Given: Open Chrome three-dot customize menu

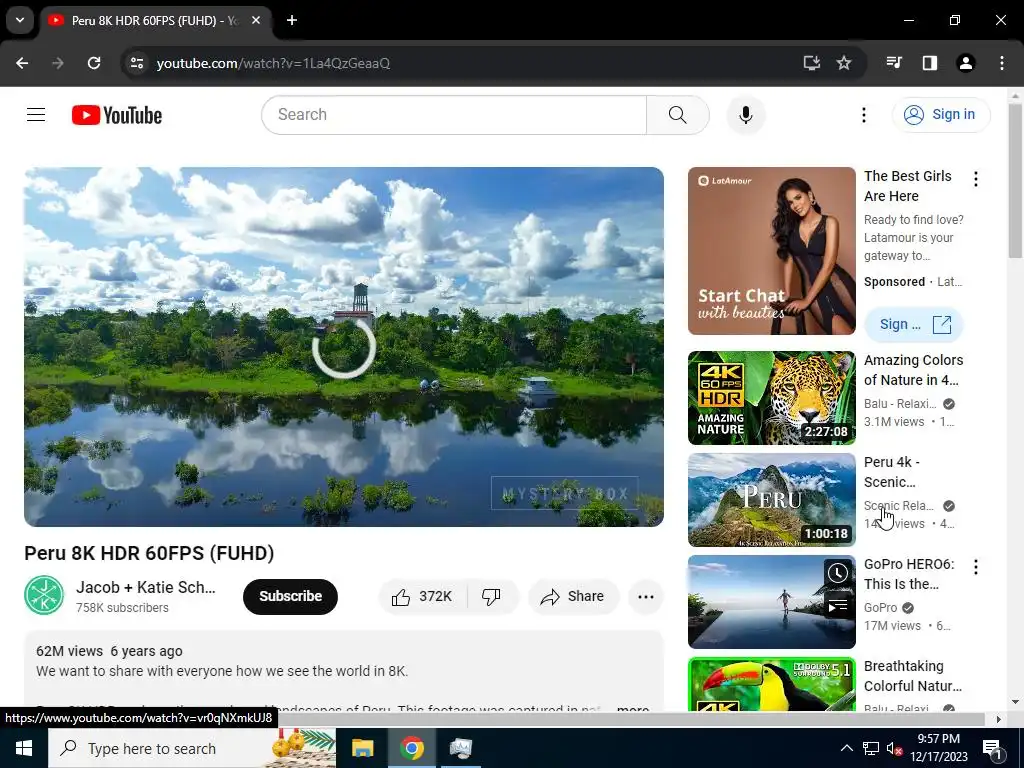Looking at the screenshot, I should pos(1002,63).
